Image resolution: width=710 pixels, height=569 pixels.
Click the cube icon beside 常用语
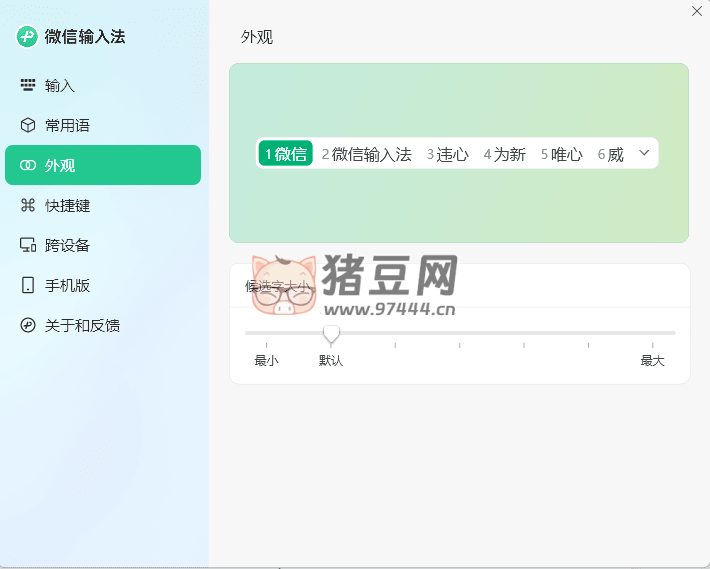click(28, 125)
